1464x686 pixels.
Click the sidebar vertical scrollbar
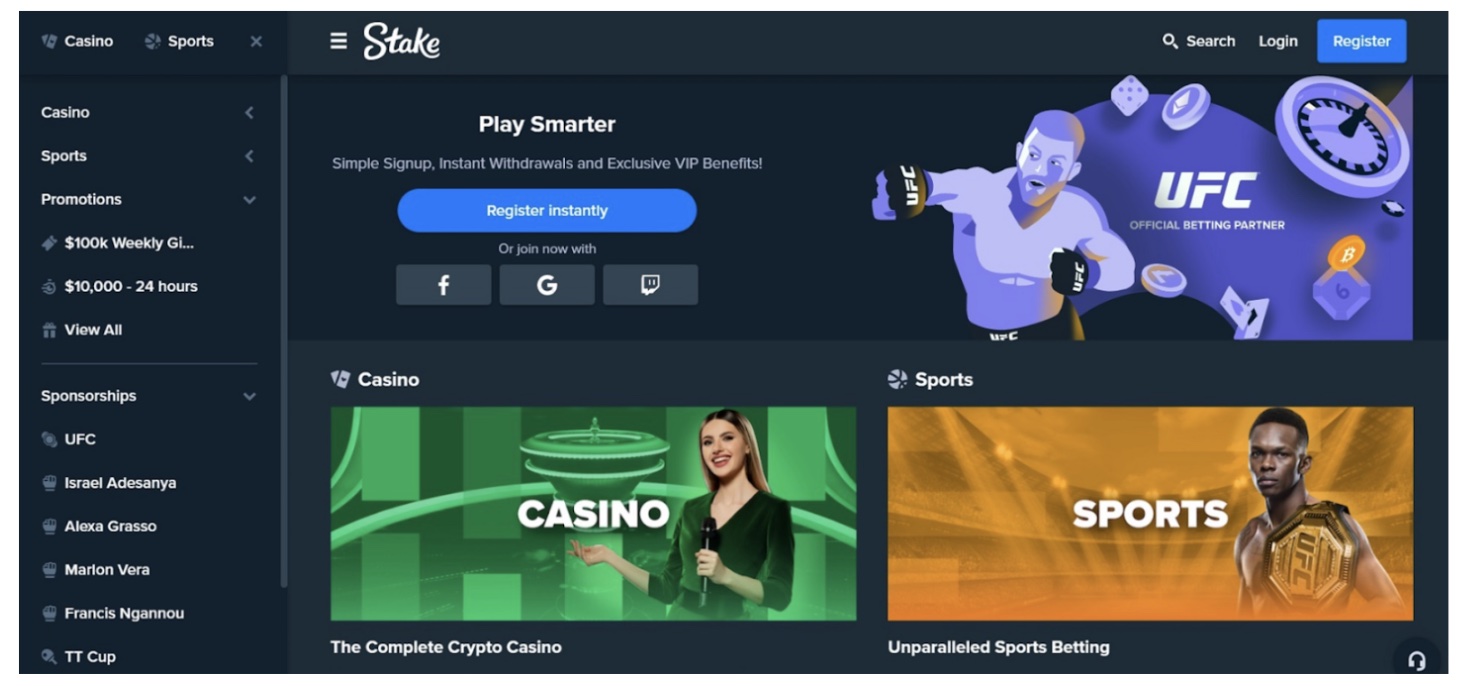(284, 330)
